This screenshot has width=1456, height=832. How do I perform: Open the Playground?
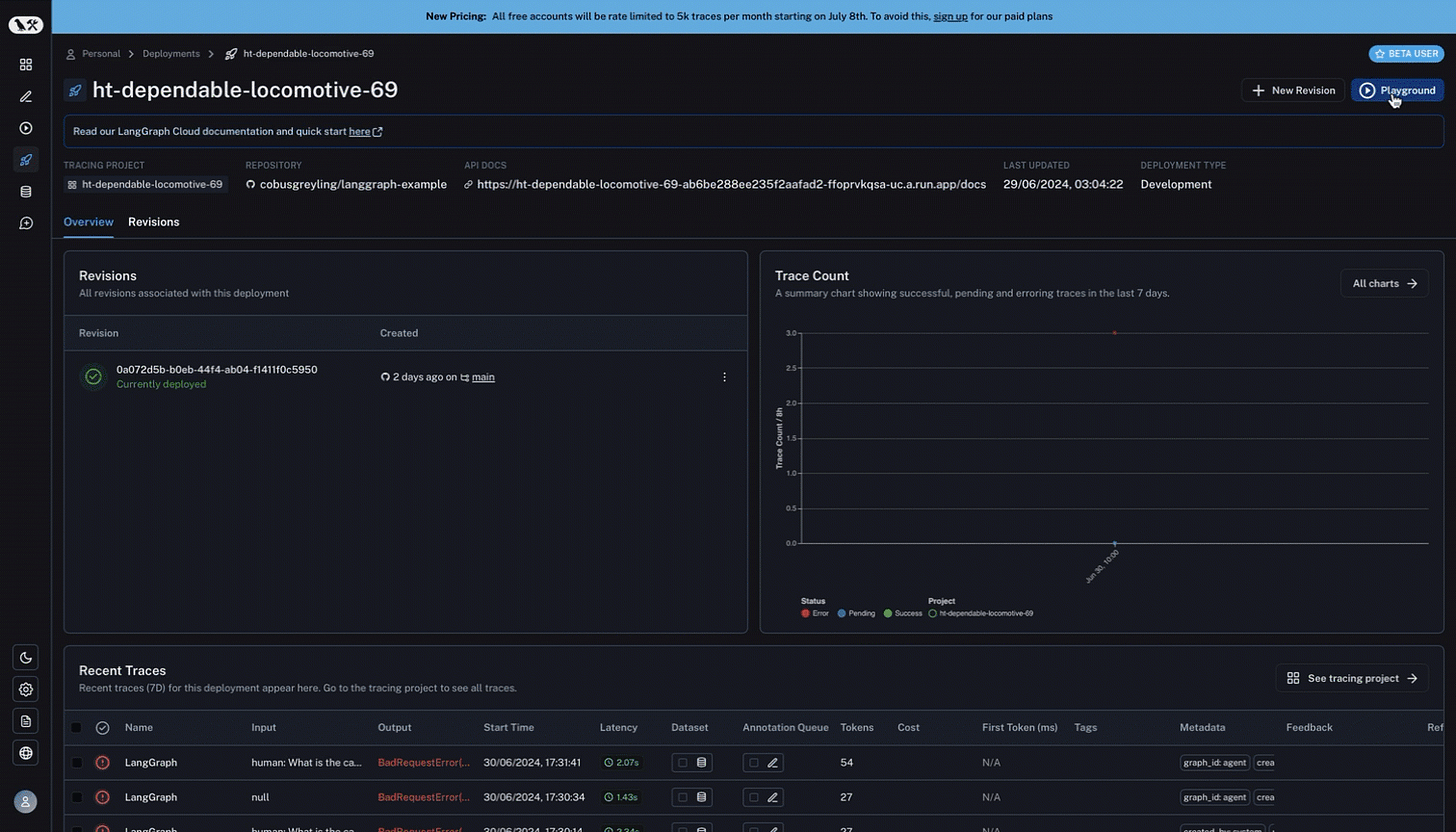click(x=1397, y=90)
